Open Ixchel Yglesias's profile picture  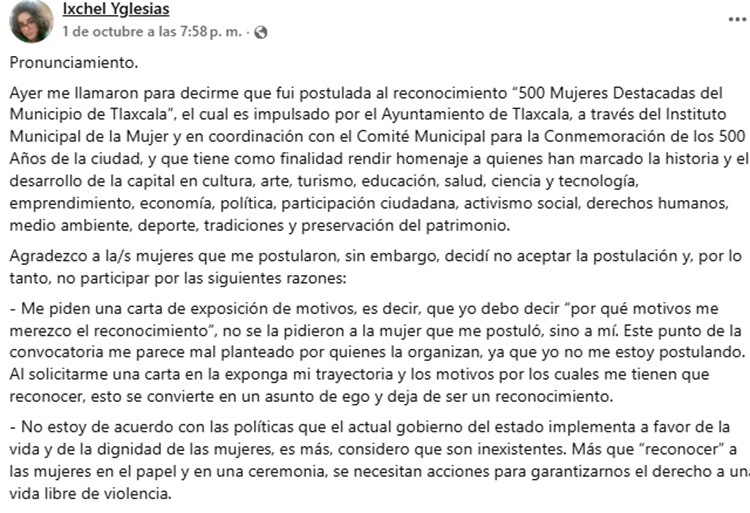[x=31, y=21]
